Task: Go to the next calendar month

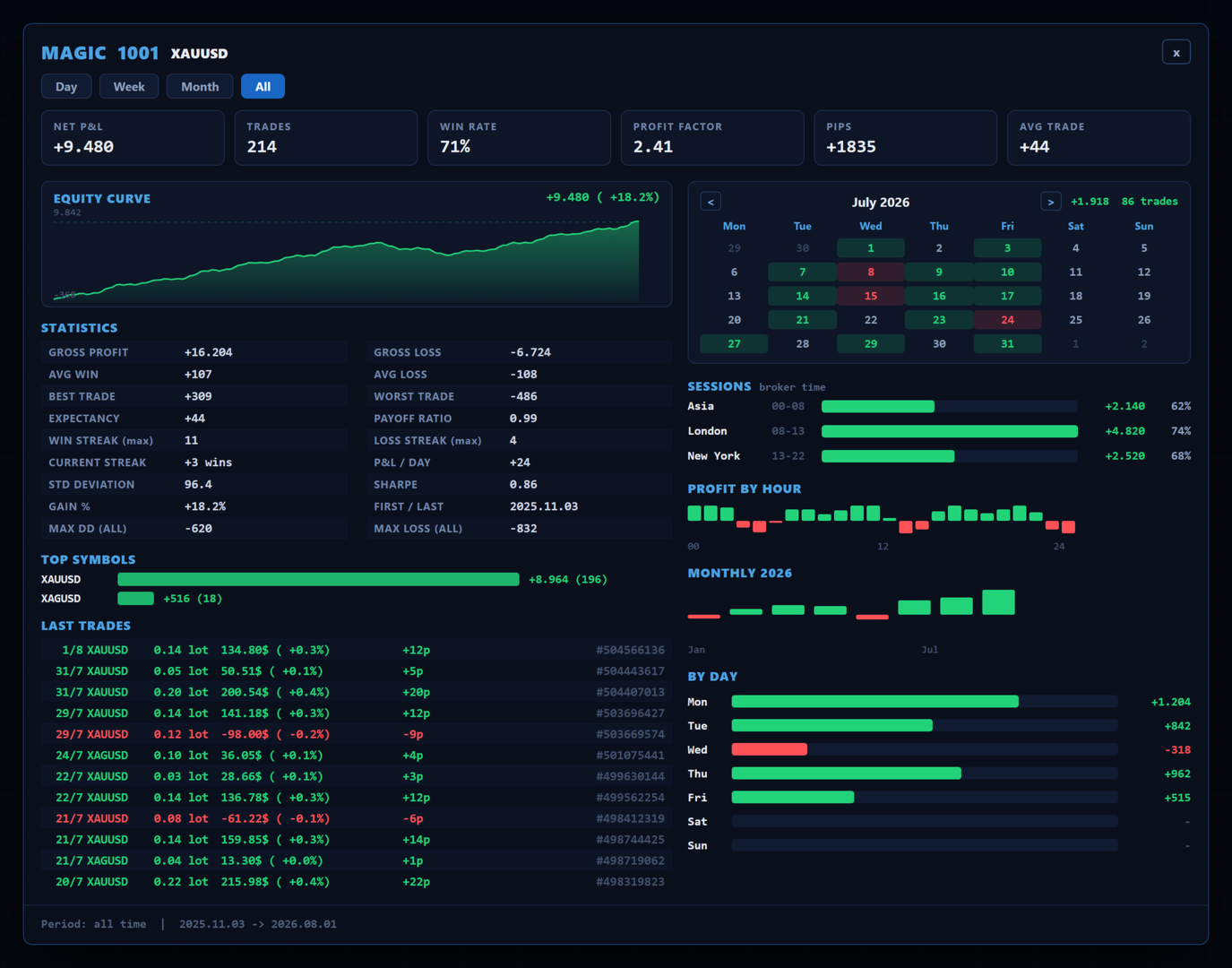Action: 1051,202
